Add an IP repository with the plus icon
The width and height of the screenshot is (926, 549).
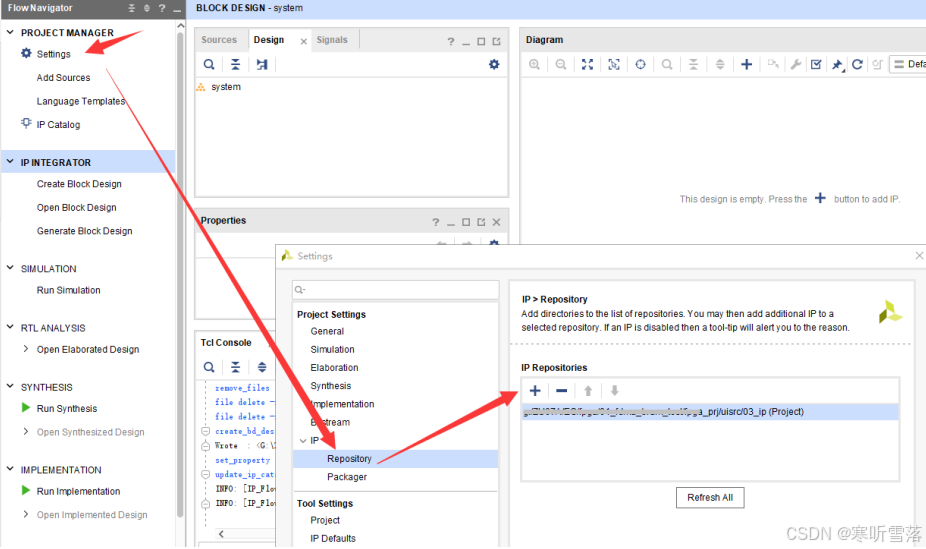point(535,391)
